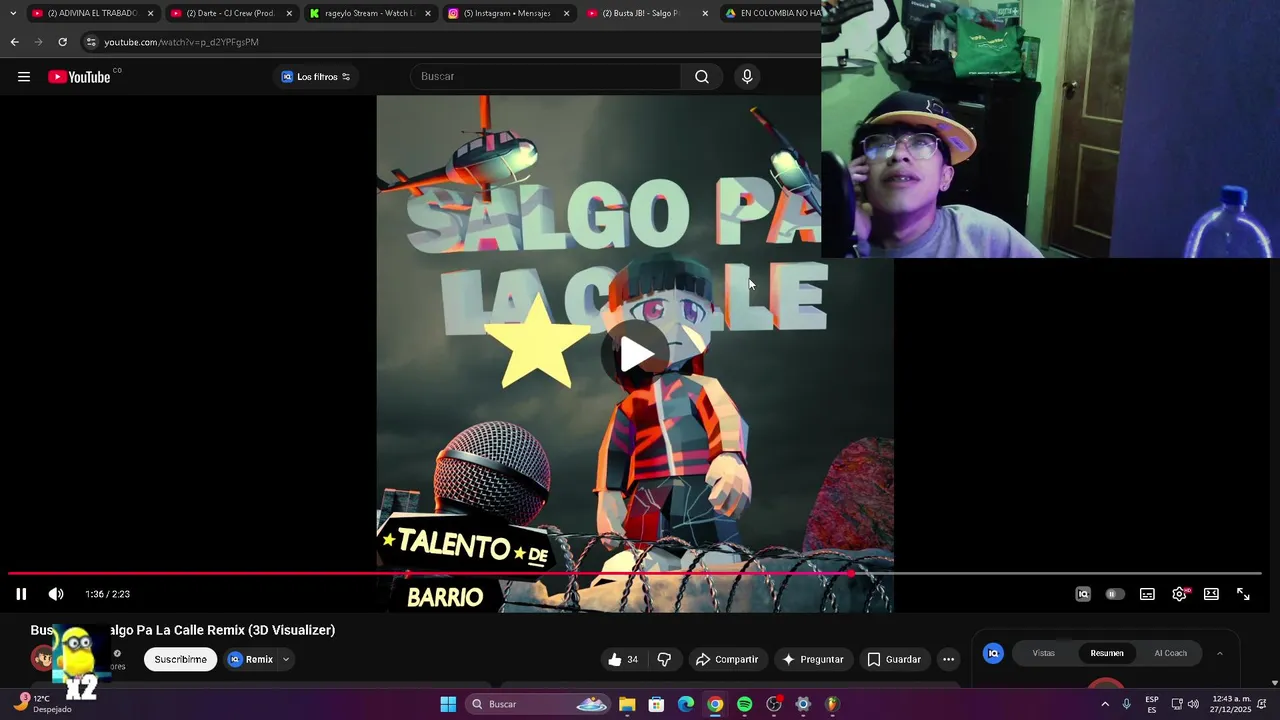Open Spotify from the taskbar

click(744, 704)
